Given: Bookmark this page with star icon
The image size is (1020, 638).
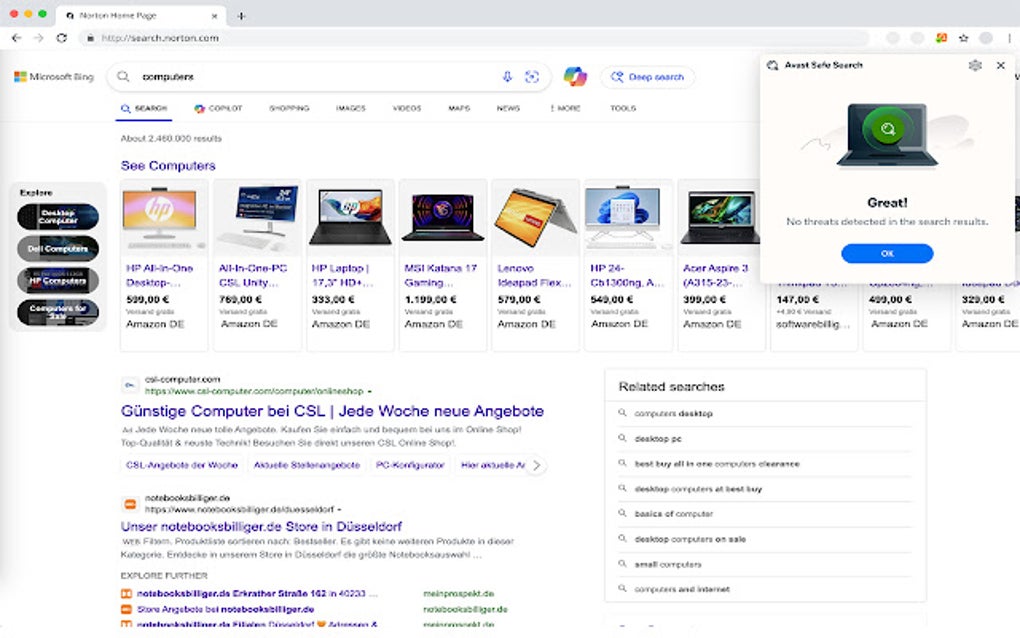Looking at the screenshot, I should [x=963, y=38].
